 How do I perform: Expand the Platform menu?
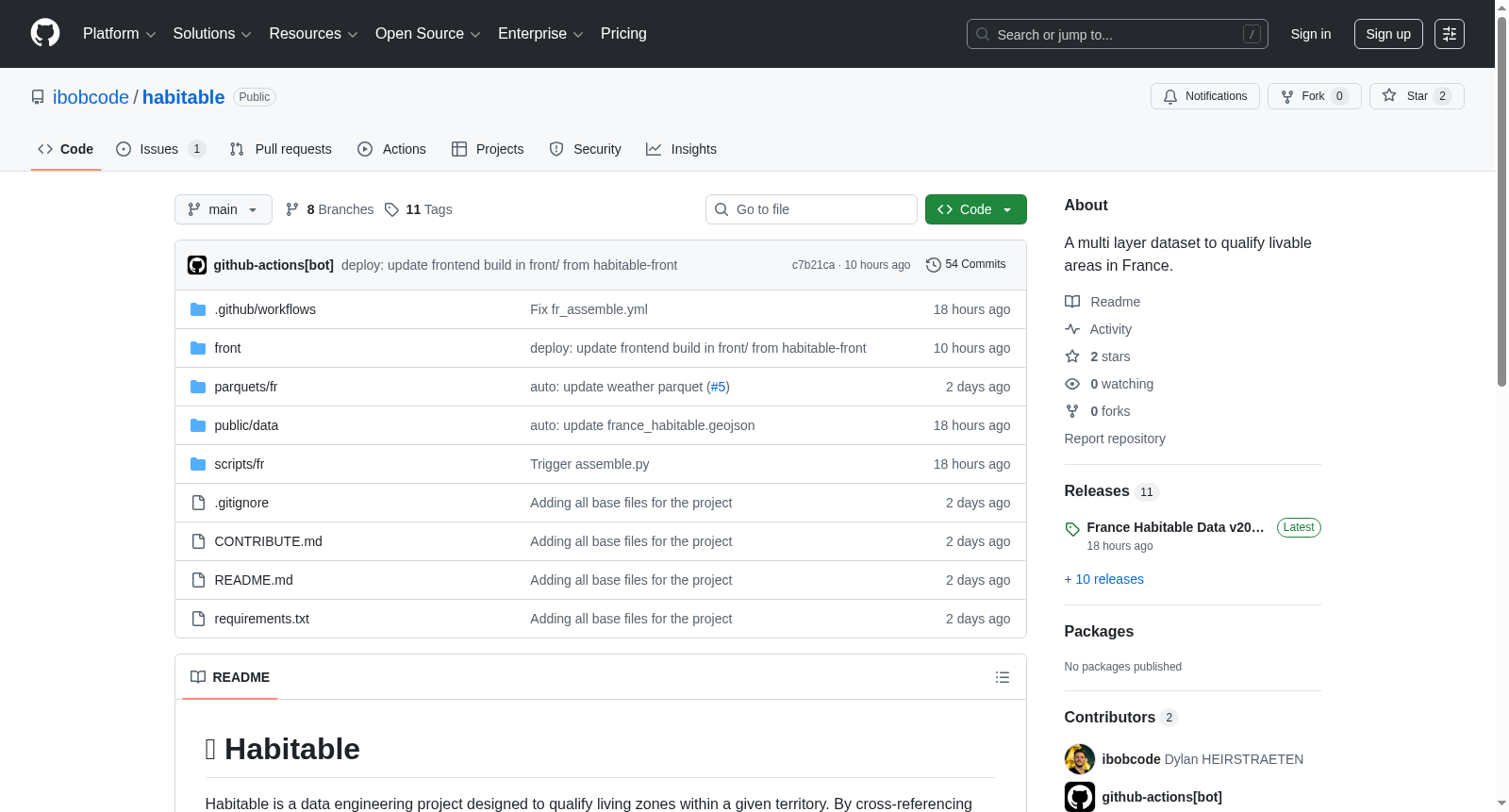click(119, 34)
